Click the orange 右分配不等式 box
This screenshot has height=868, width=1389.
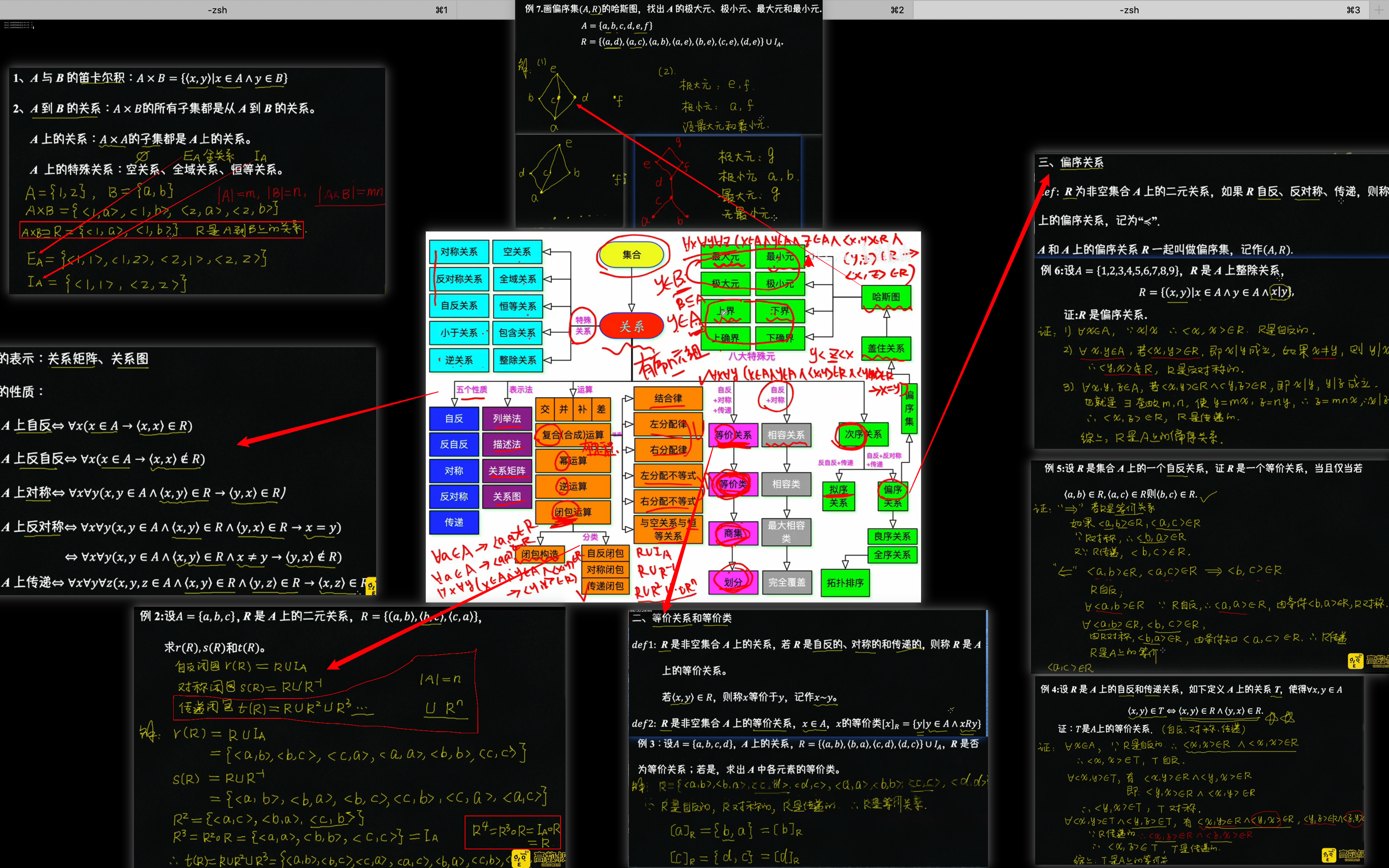(x=668, y=501)
